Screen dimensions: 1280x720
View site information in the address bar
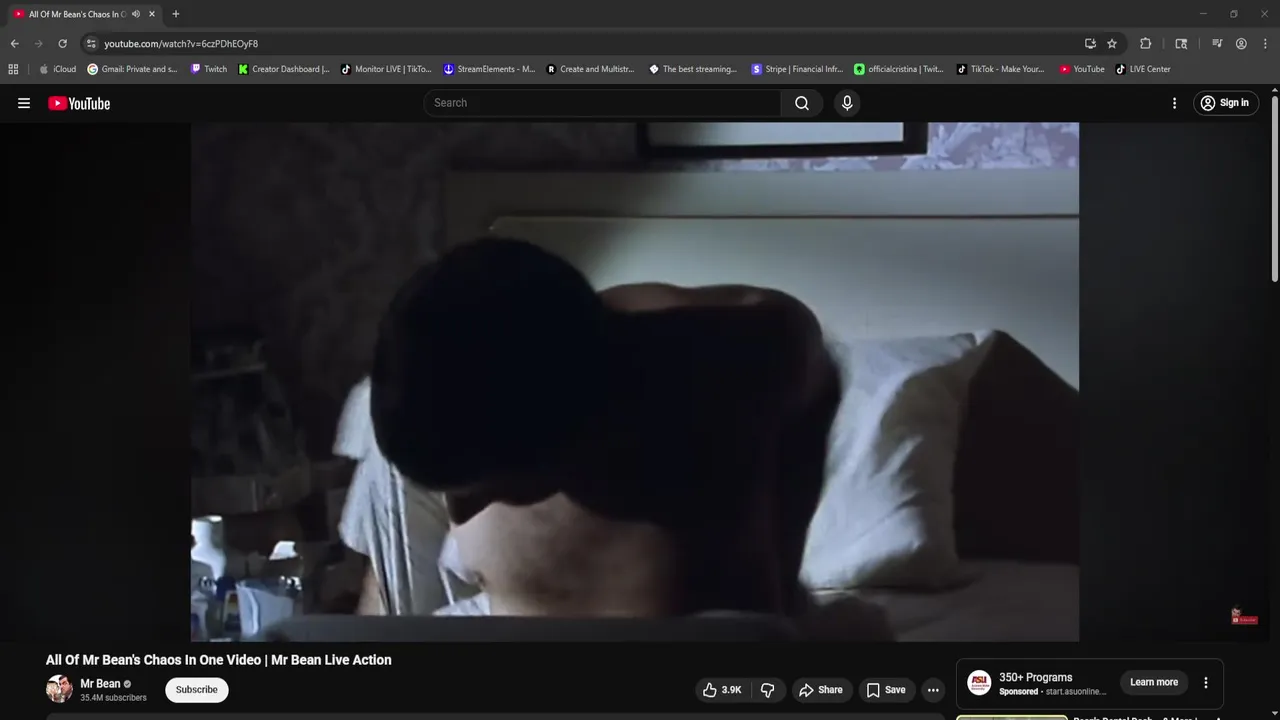91,44
